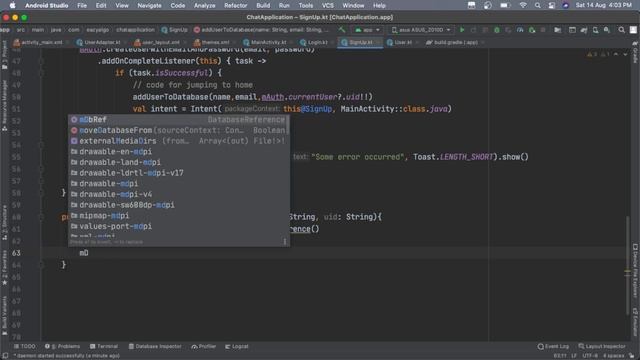Open the SDK Manager icon
Screen dimensions: 640x360
607,30
